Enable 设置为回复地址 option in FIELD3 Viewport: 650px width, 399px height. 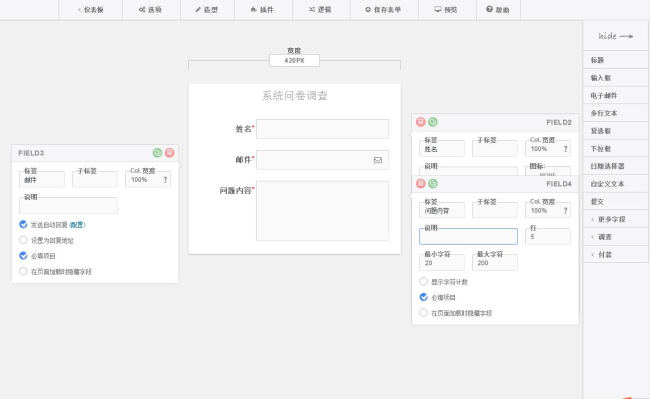pyautogui.click(x=23, y=240)
